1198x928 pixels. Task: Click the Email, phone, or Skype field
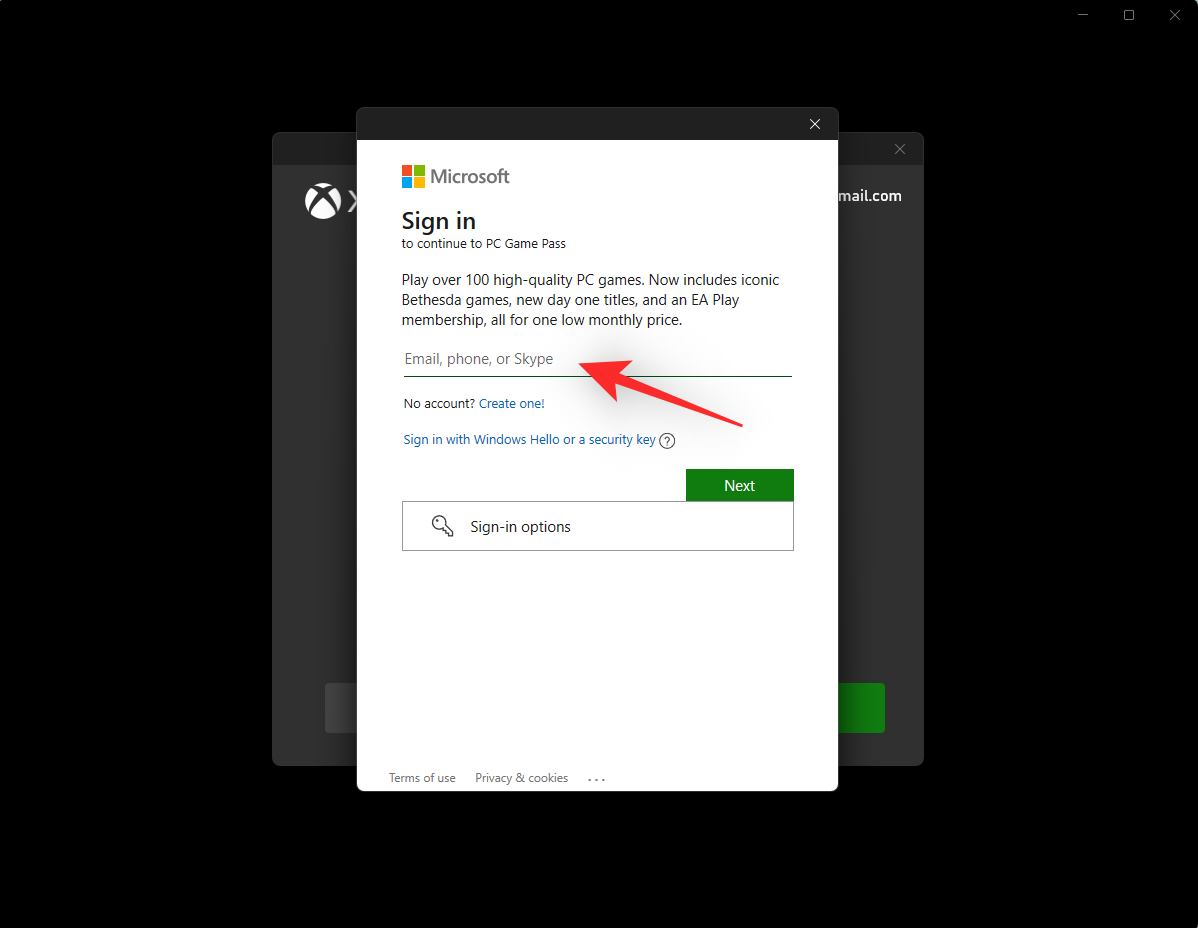coord(597,359)
